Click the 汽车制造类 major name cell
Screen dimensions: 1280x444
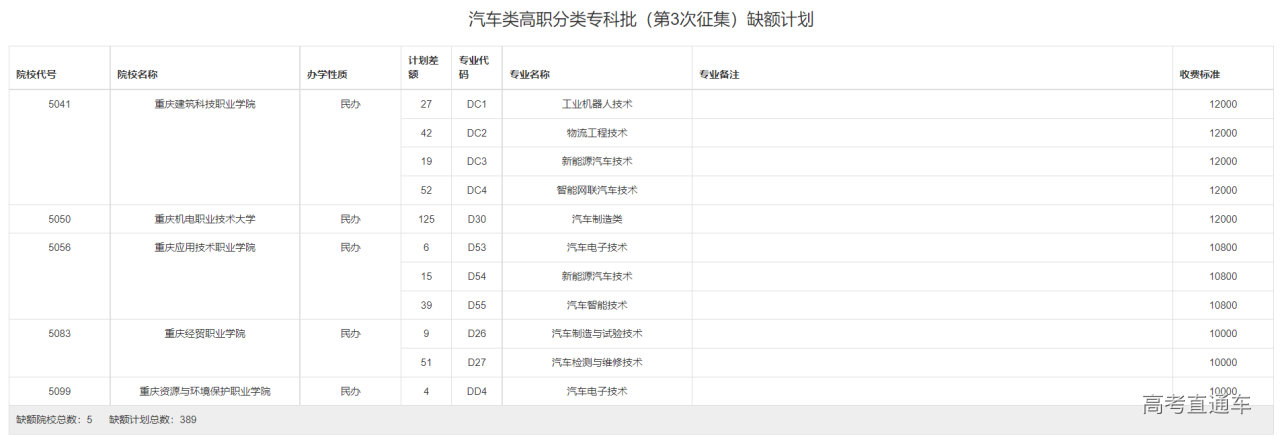(596, 219)
